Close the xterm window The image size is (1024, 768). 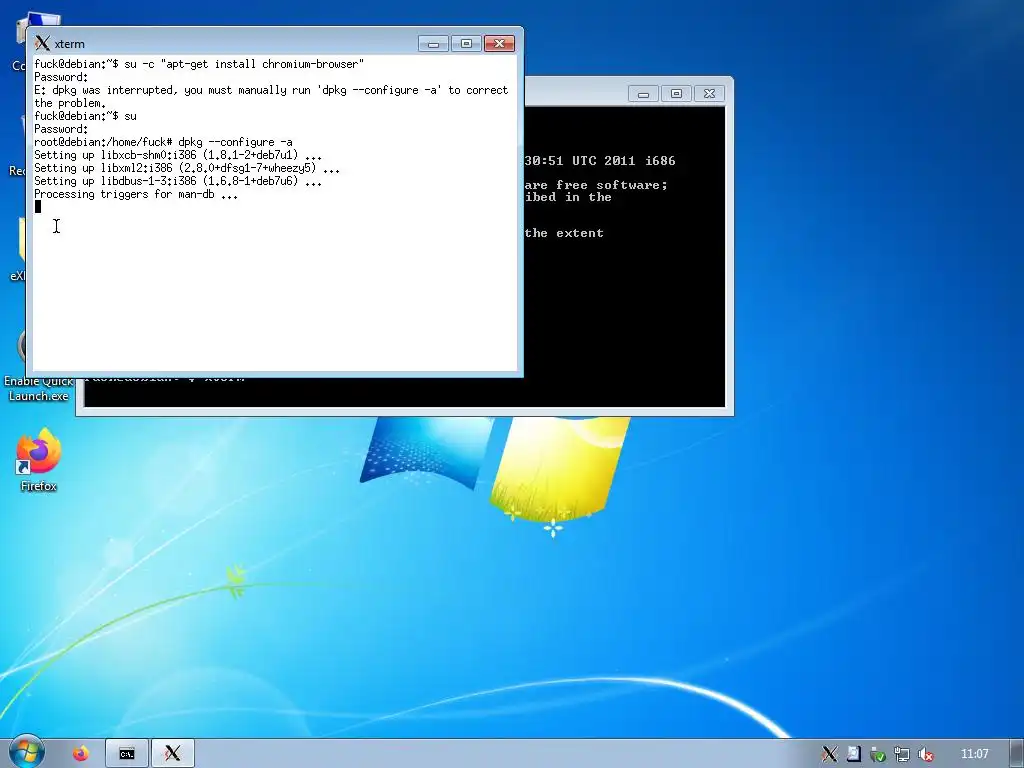500,44
